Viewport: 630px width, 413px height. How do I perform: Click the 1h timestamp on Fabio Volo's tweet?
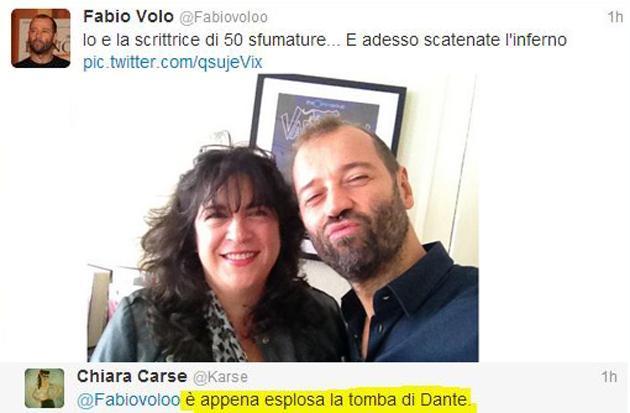pyautogui.click(x=615, y=17)
